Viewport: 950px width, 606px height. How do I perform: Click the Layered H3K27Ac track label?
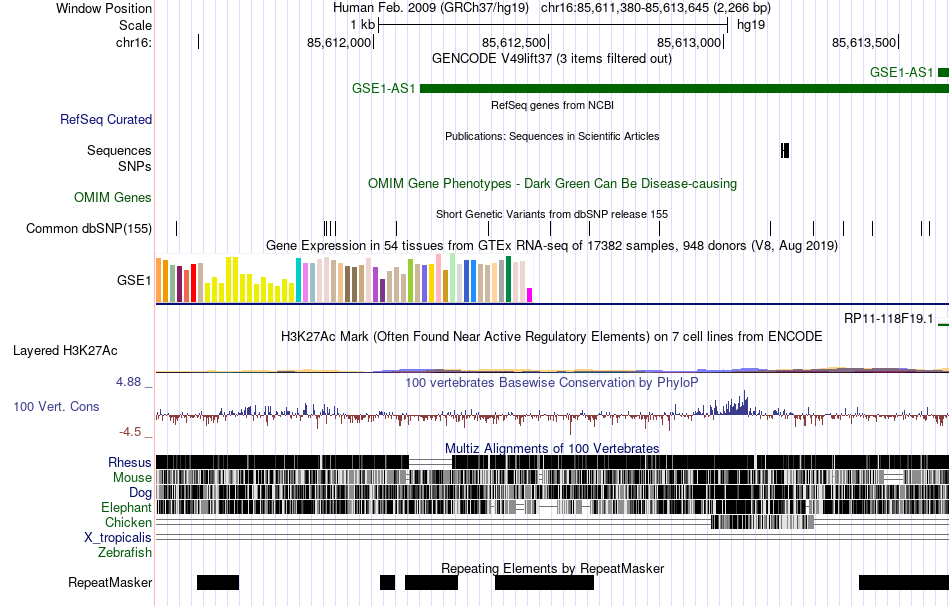(x=65, y=351)
